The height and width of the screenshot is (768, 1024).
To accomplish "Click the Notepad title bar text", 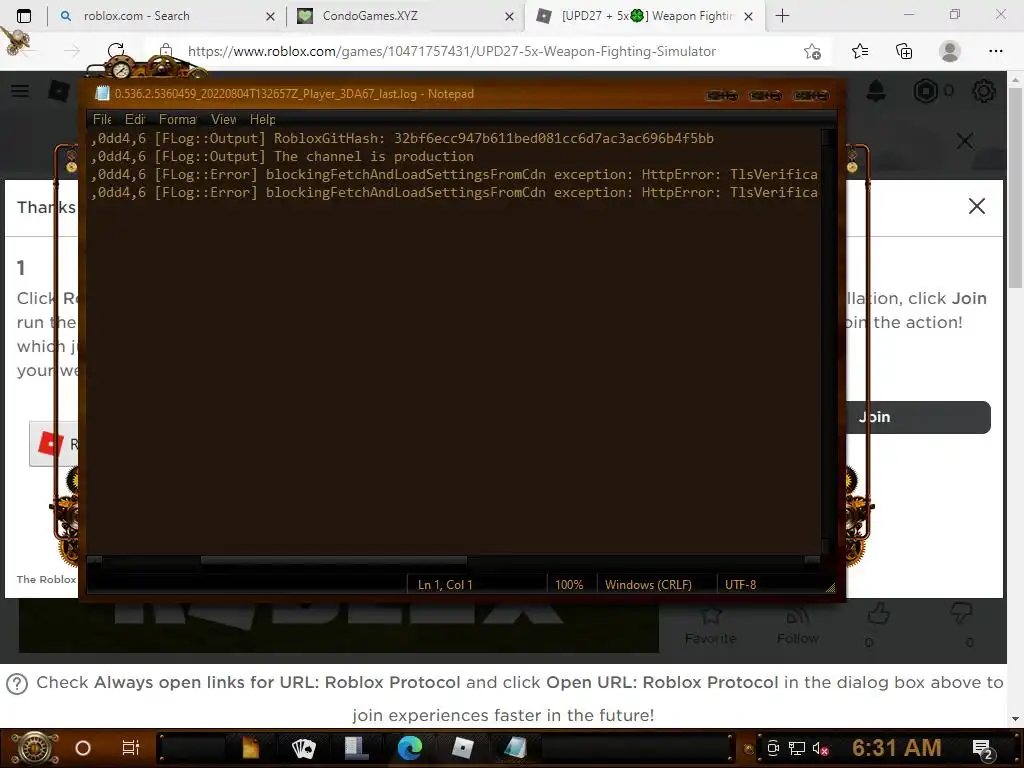I will 294,94.
